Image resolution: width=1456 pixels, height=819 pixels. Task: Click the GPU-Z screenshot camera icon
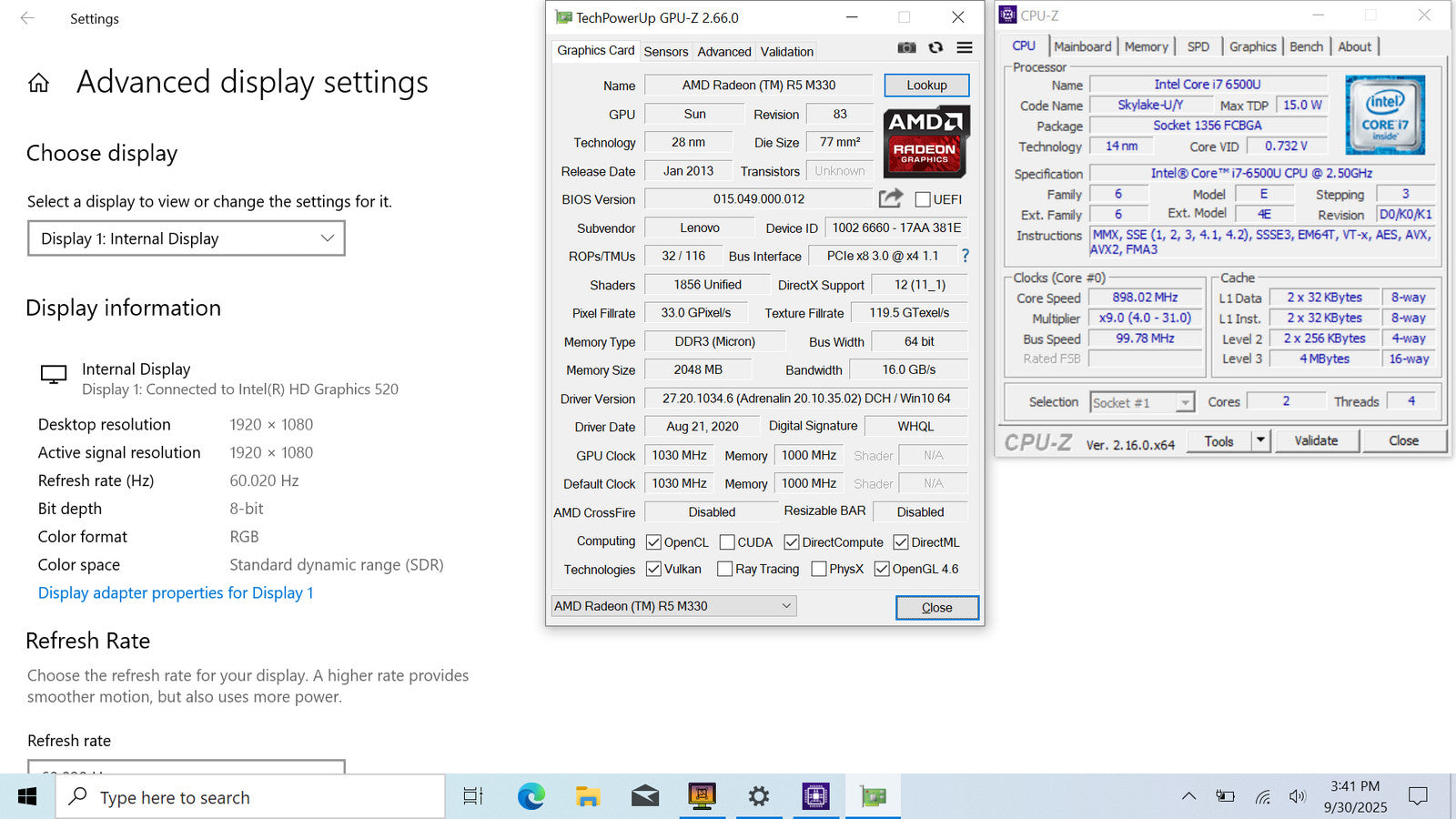tap(906, 48)
